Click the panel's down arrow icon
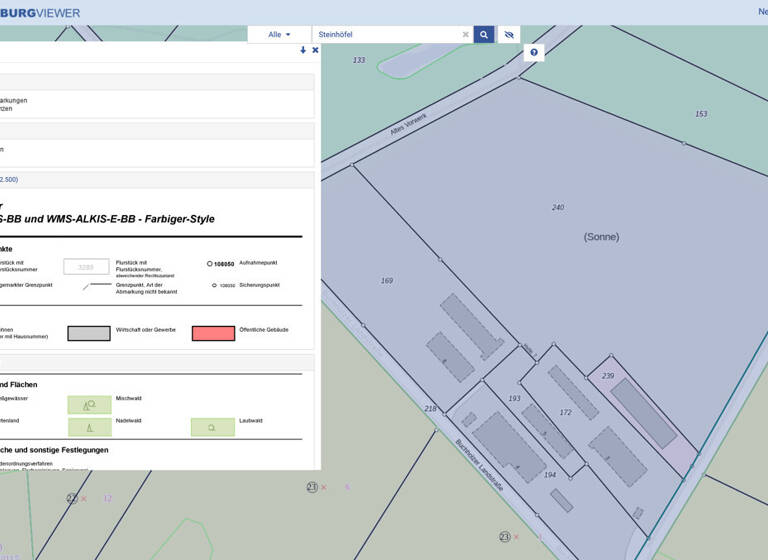The height and width of the screenshot is (560, 768). point(303,50)
